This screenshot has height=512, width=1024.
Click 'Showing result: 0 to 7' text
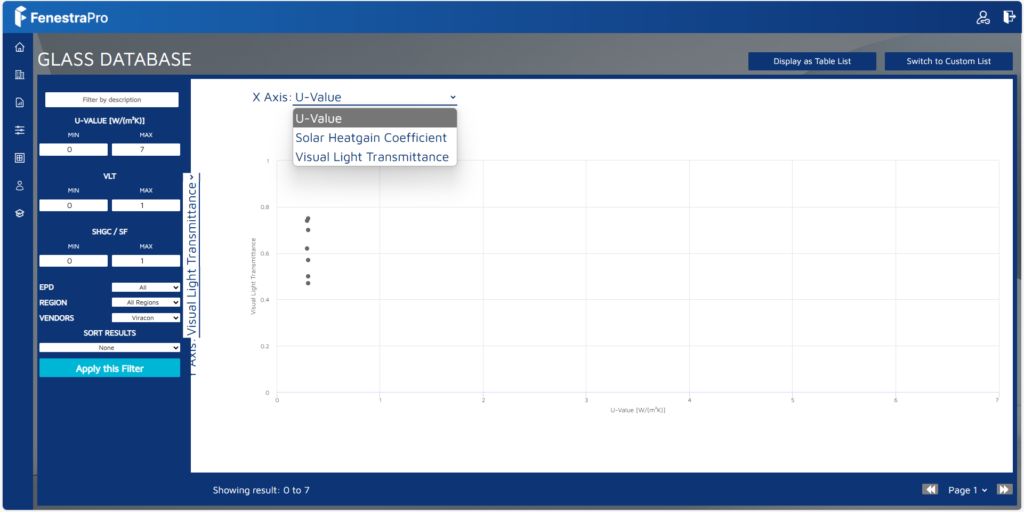click(x=261, y=490)
